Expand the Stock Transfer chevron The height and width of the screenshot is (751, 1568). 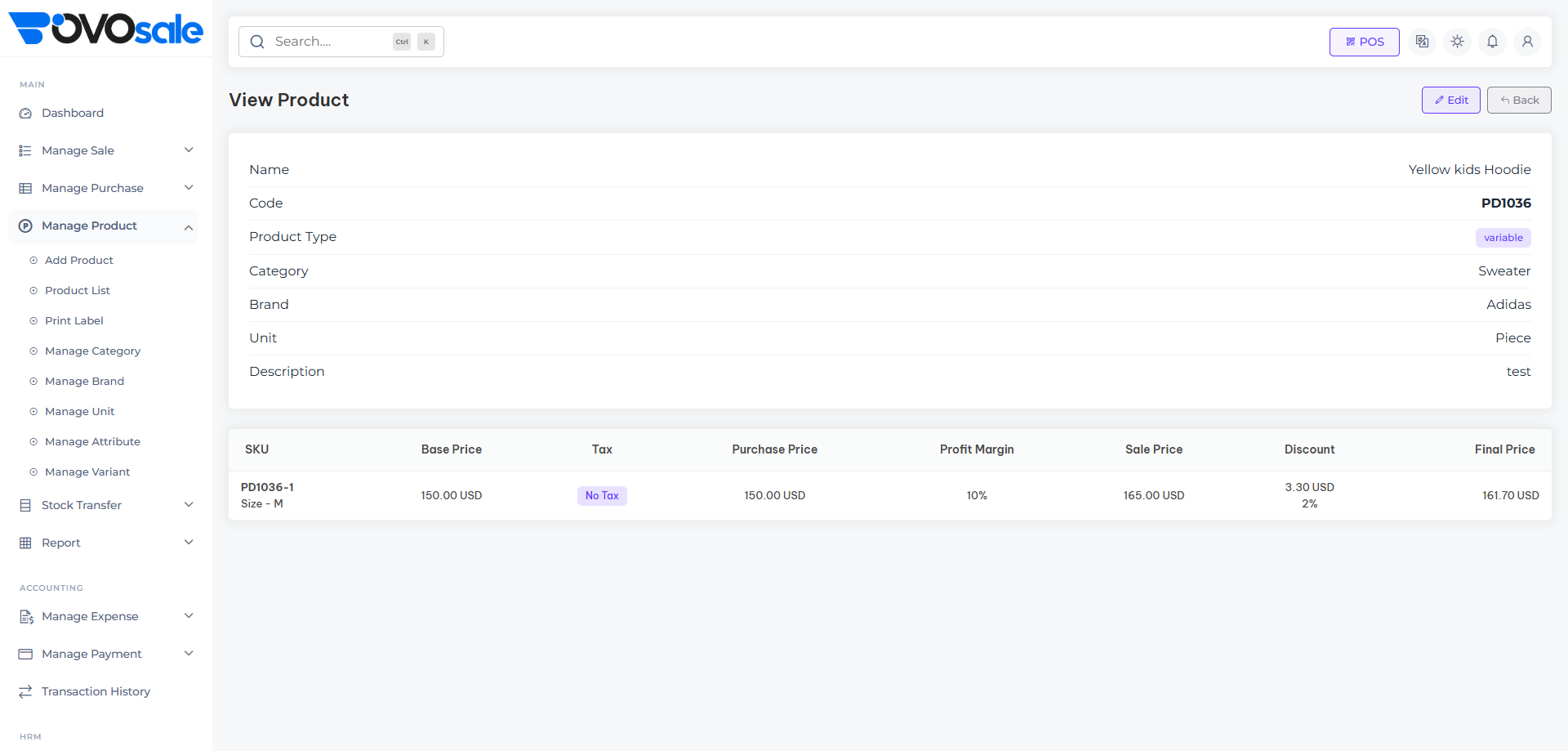tap(189, 505)
